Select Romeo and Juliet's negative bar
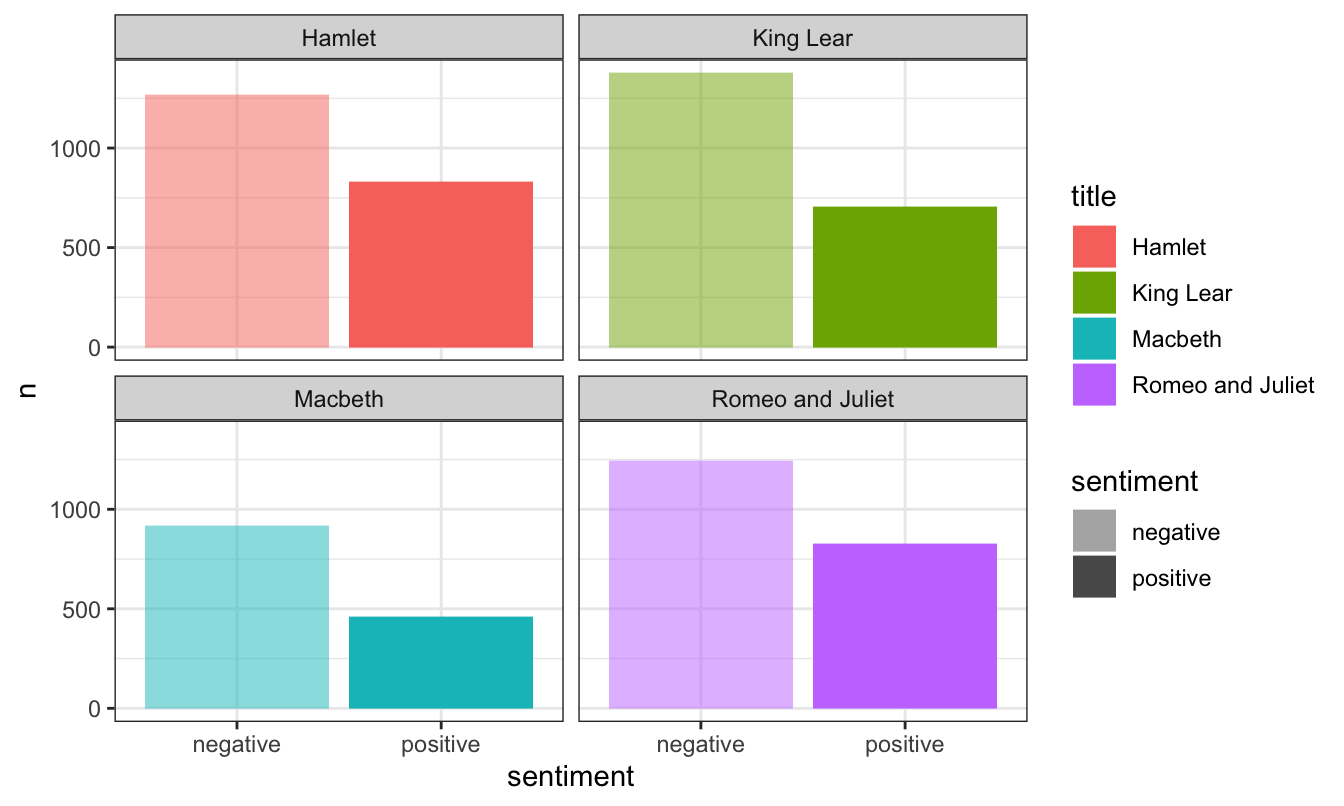Screen dimensions: 1344x806 (x=700, y=584)
